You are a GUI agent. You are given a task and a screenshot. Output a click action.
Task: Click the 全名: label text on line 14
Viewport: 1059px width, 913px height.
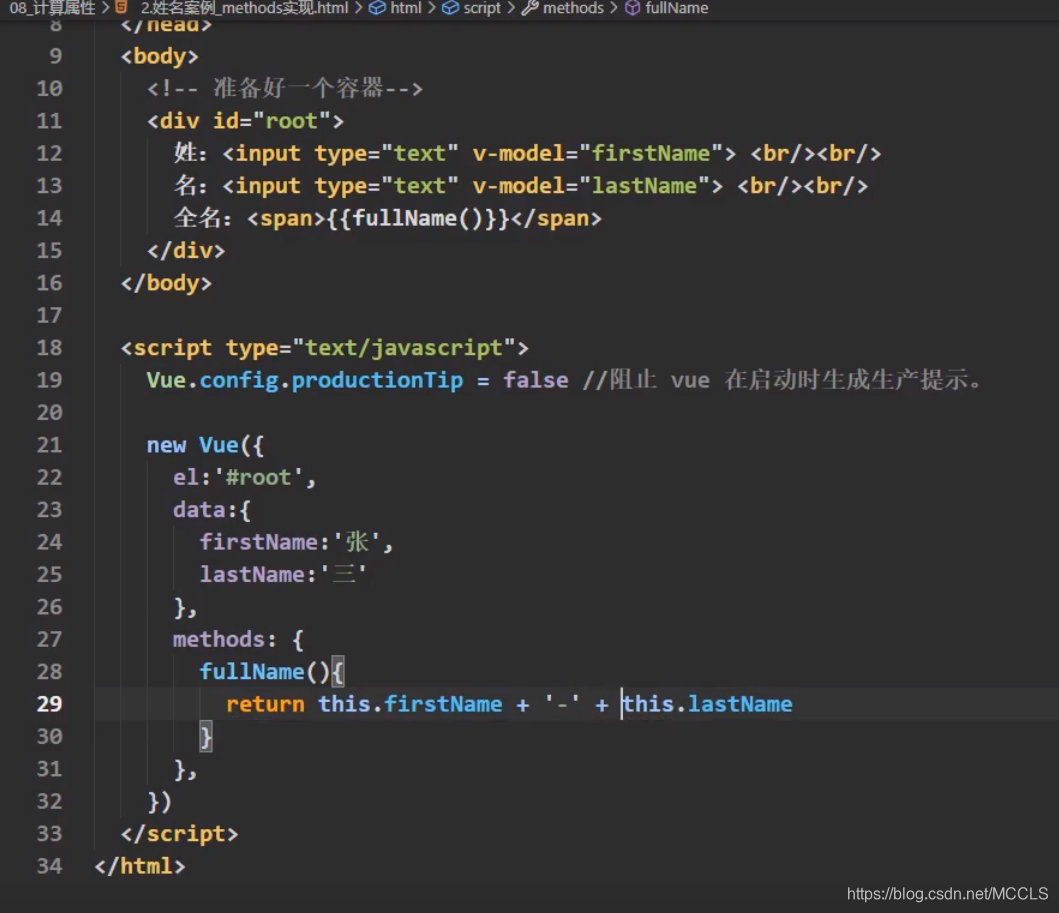pos(203,217)
